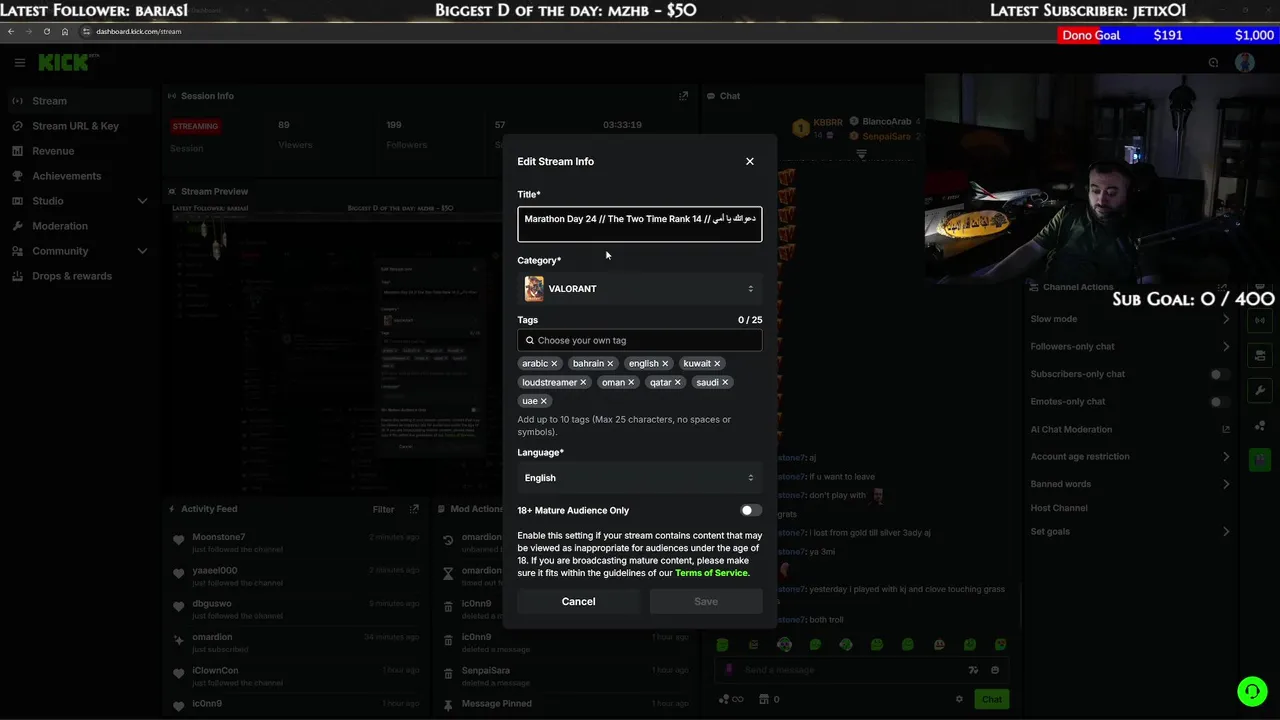Select the Moonstone7 follow activity entry

pos(295,542)
